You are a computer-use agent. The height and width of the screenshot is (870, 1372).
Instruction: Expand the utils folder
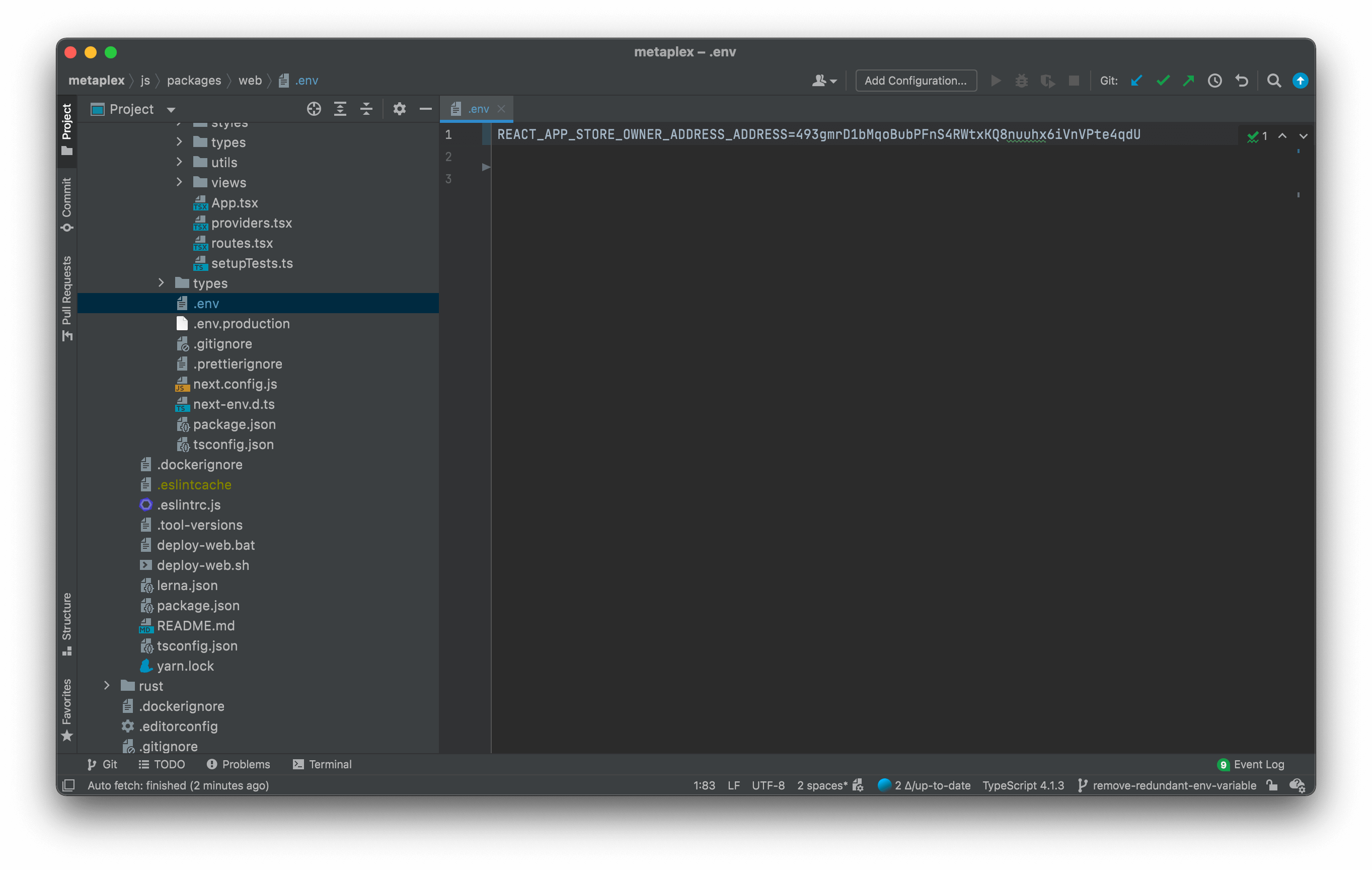point(180,162)
